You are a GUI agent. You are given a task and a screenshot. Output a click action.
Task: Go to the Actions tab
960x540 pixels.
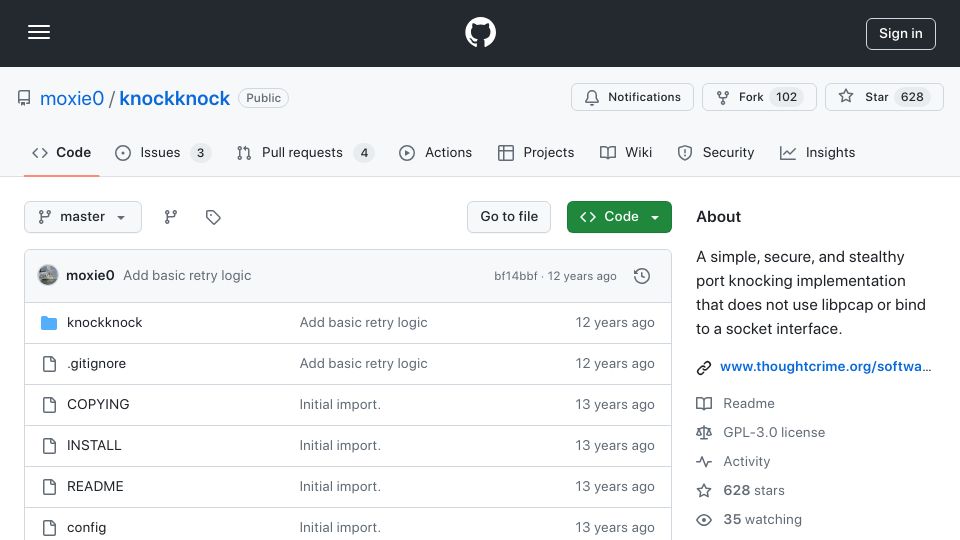[435, 152]
